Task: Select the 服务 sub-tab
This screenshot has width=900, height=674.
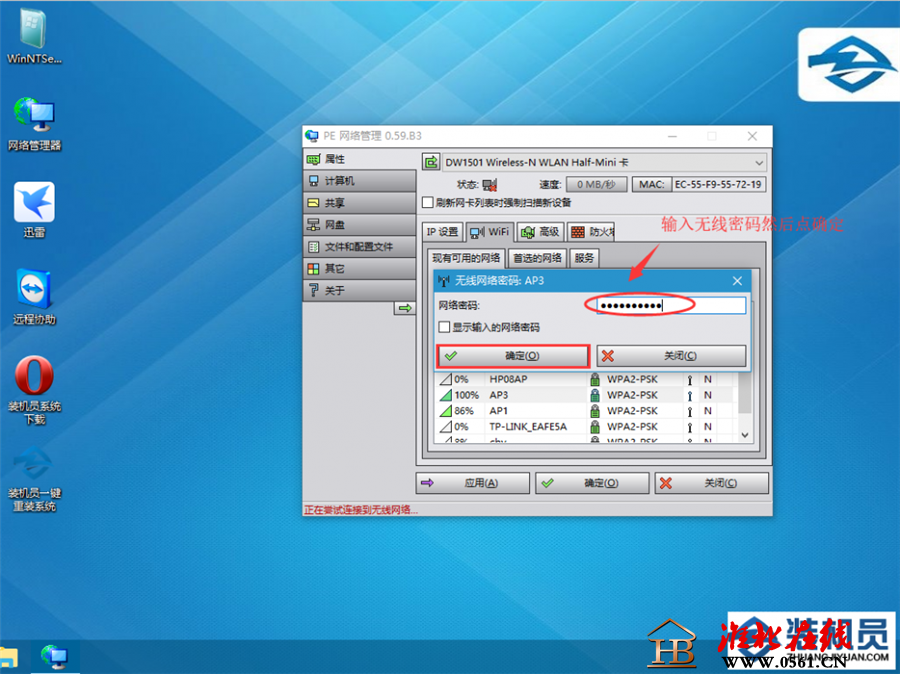Action: point(584,258)
